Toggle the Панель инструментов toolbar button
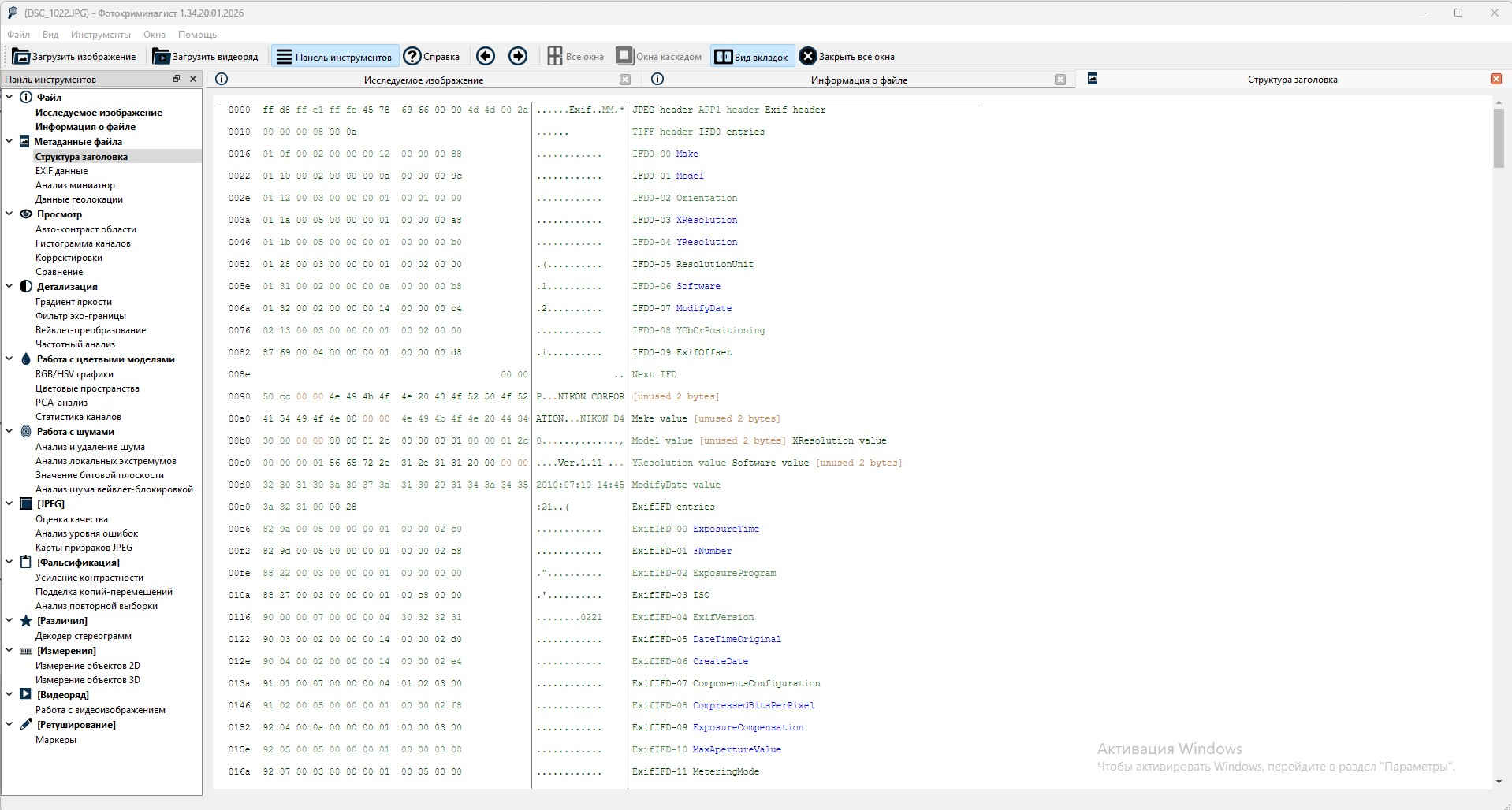 (335, 57)
